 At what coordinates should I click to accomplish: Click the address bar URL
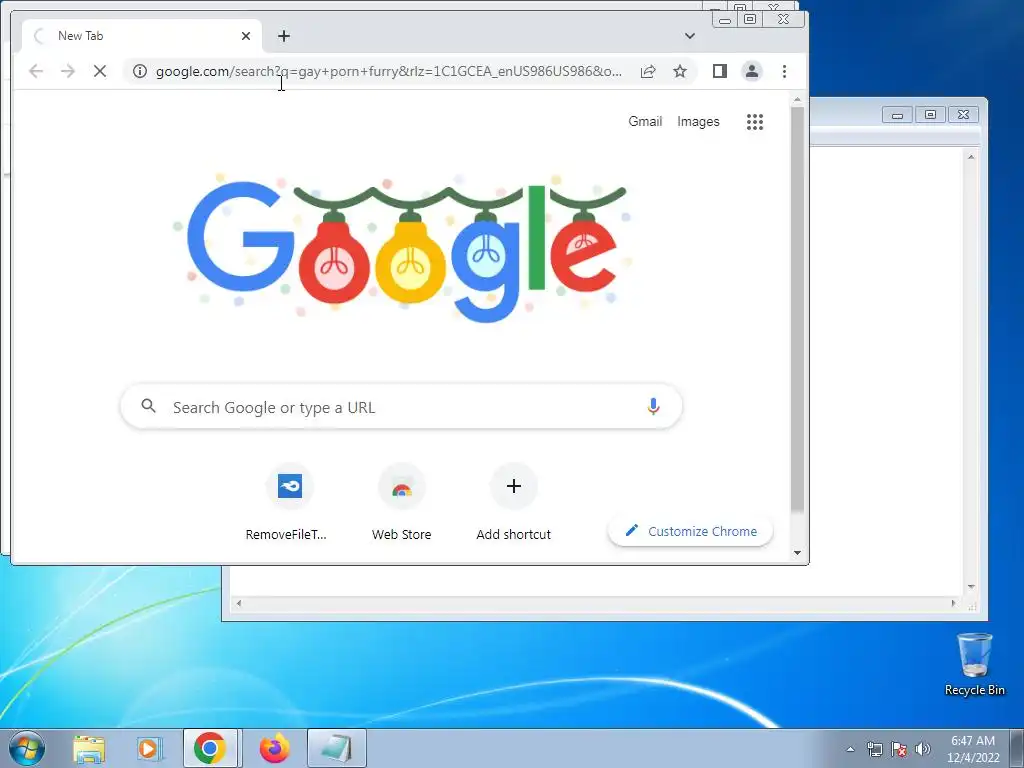click(389, 71)
